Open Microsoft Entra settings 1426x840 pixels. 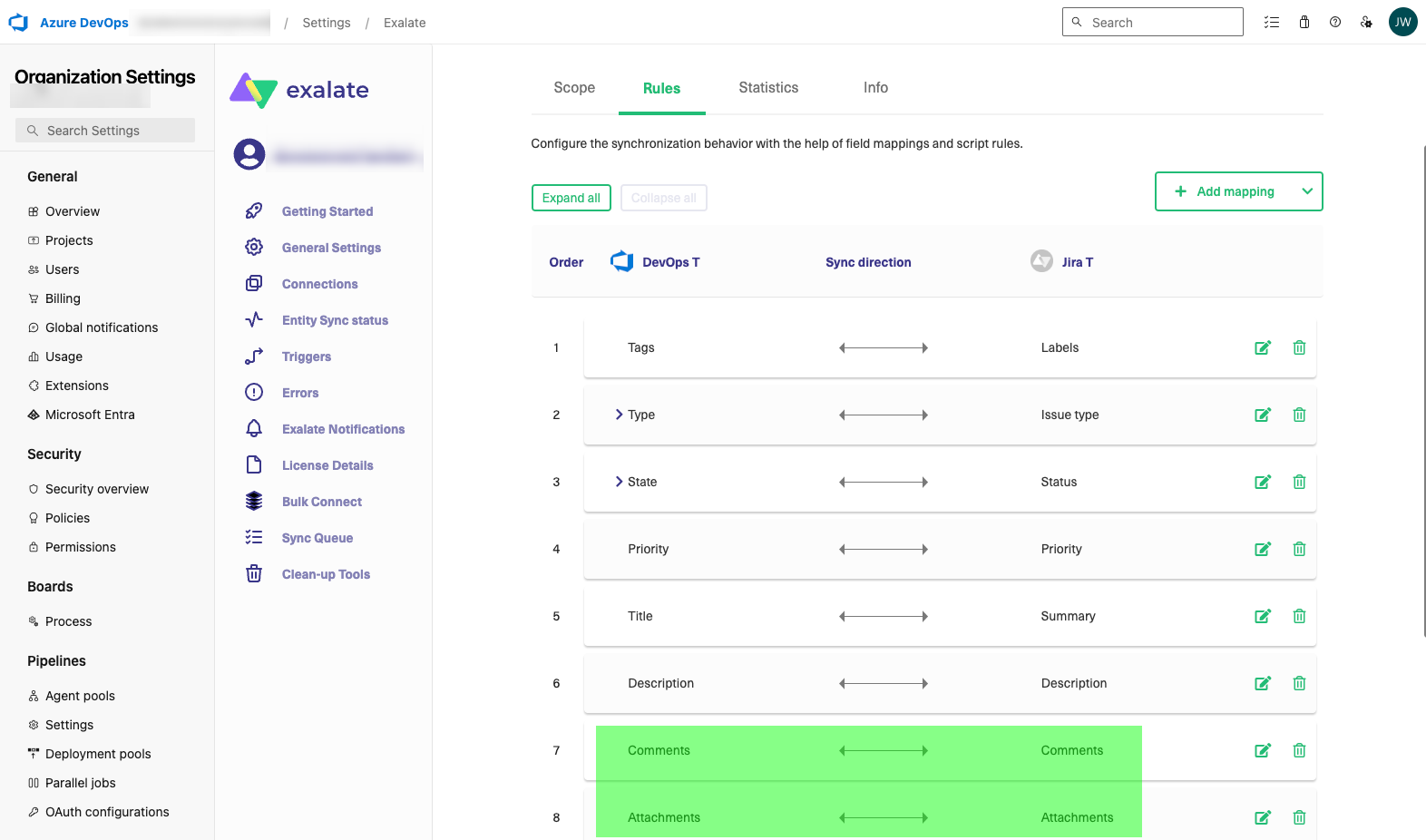(90, 415)
